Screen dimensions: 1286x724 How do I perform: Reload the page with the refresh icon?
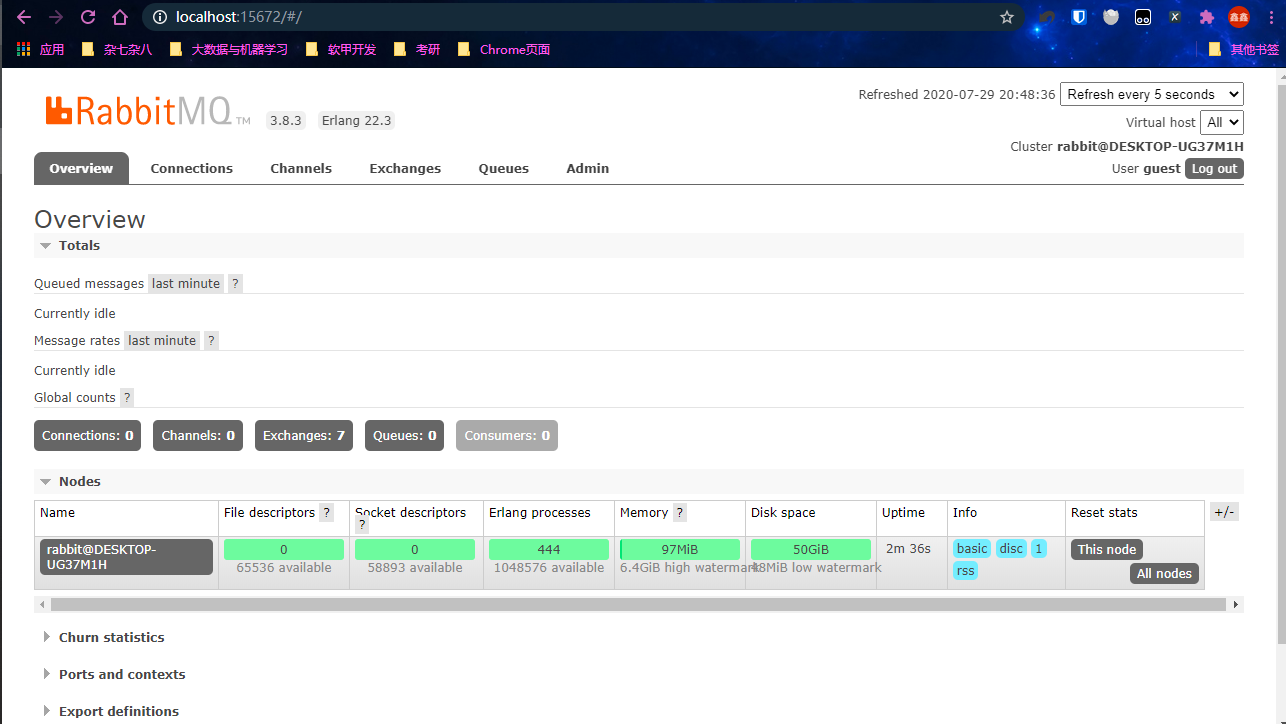pyautogui.click(x=88, y=17)
